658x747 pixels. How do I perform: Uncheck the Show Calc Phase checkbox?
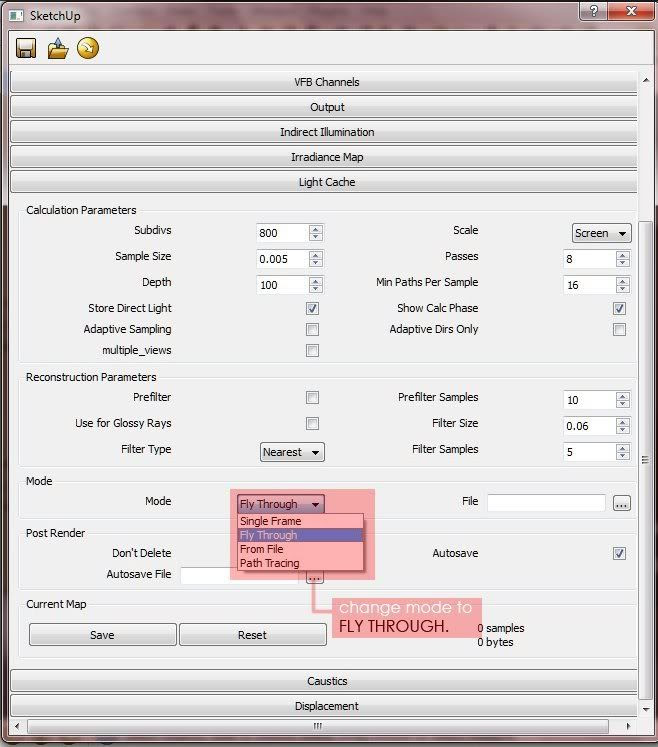pyautogui.click(x=619, y=308)
